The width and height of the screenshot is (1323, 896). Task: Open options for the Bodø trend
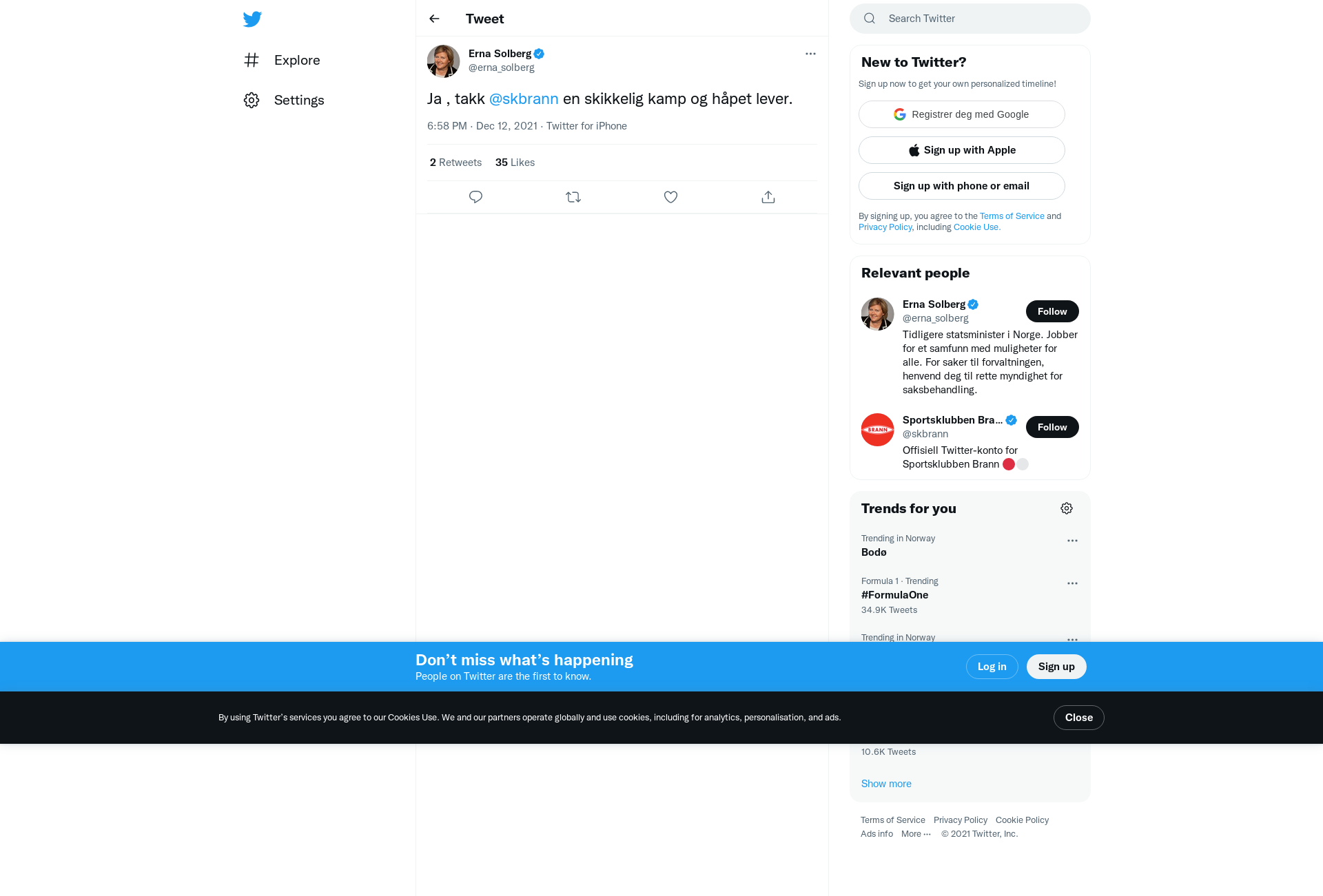coord(1072,541)
